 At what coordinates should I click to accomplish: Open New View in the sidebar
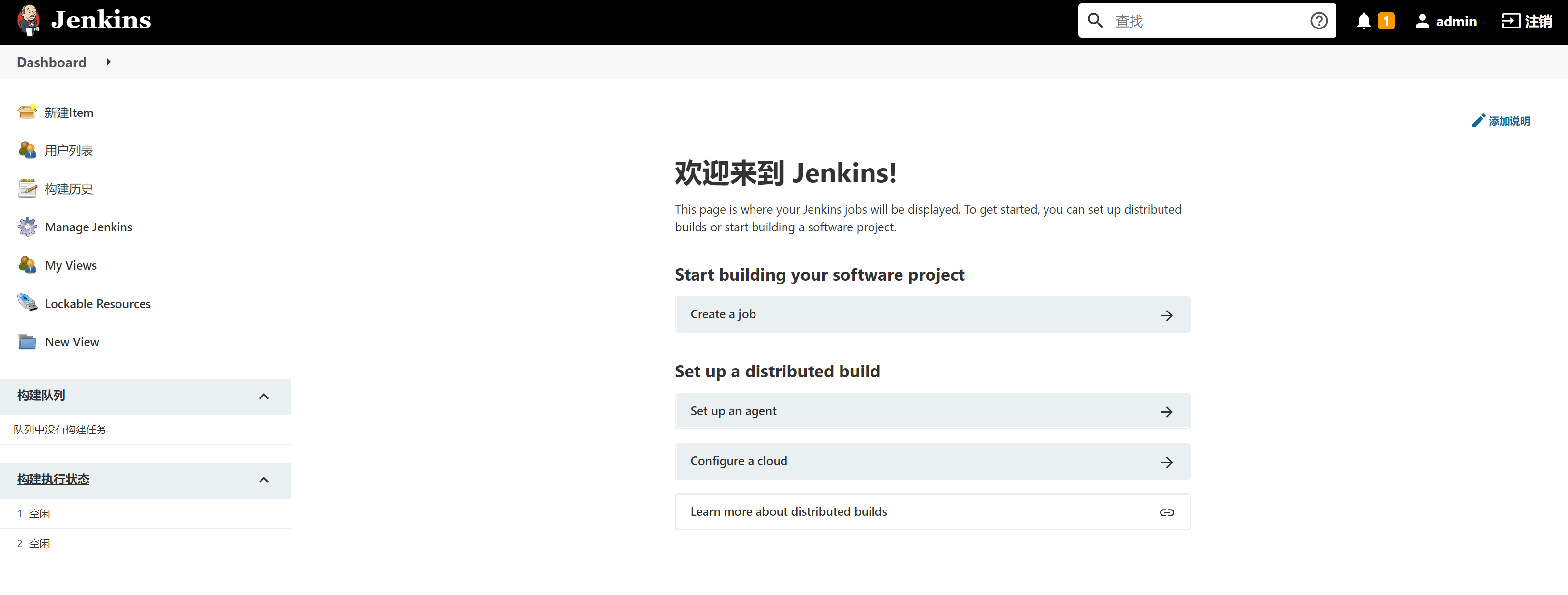(72, 342)
